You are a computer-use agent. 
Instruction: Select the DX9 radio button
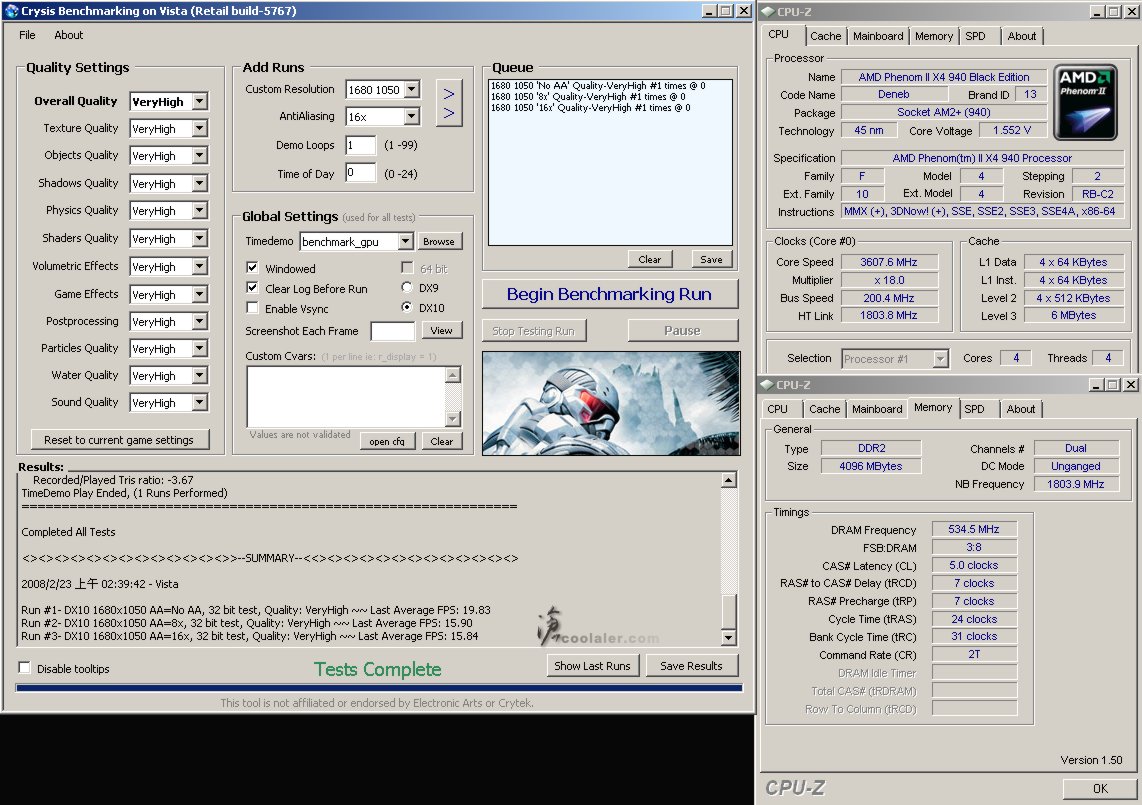point(407,287)
